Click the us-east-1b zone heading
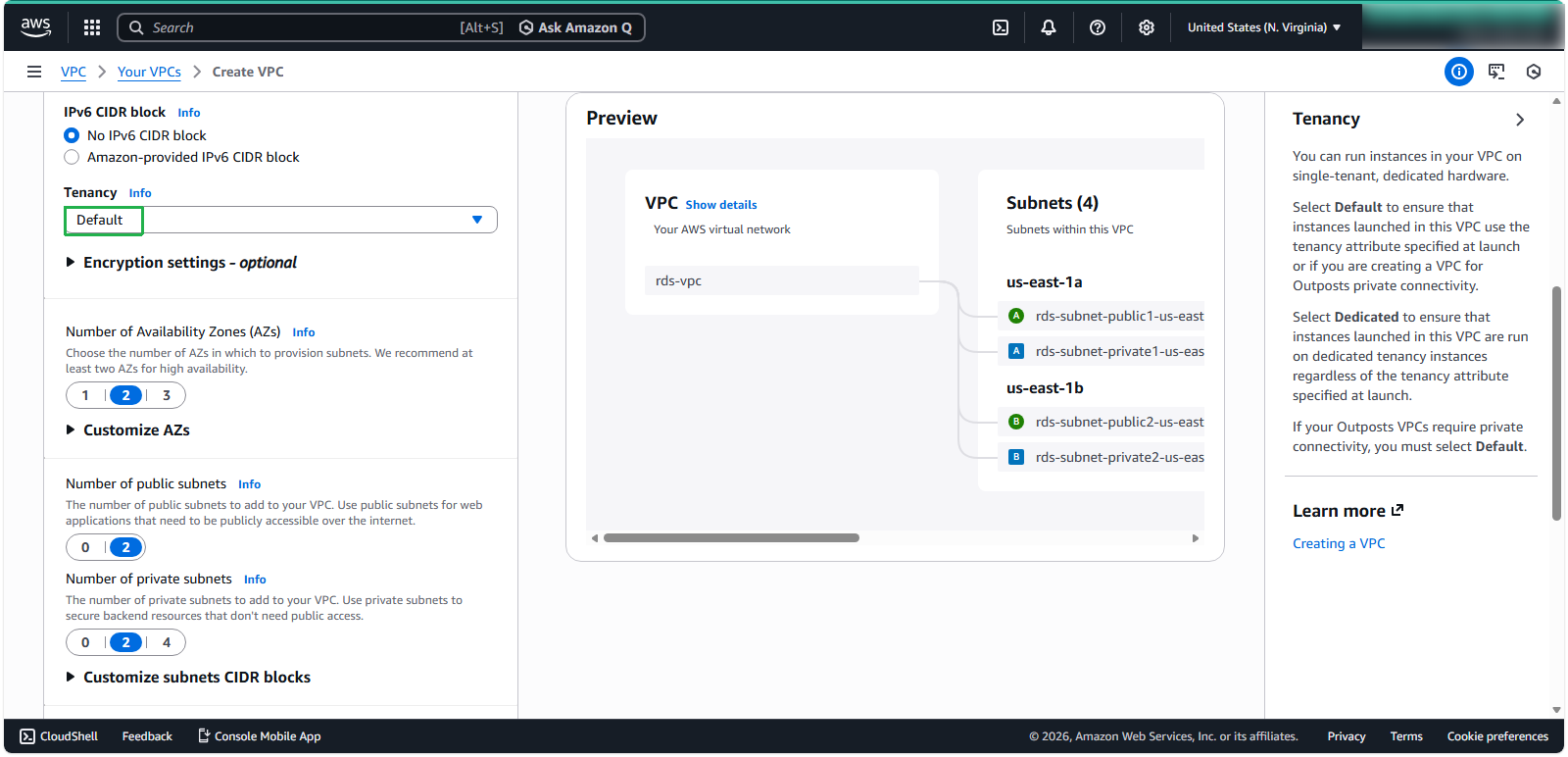This screenshot has height=757, width=1568. pos(1045,388)
